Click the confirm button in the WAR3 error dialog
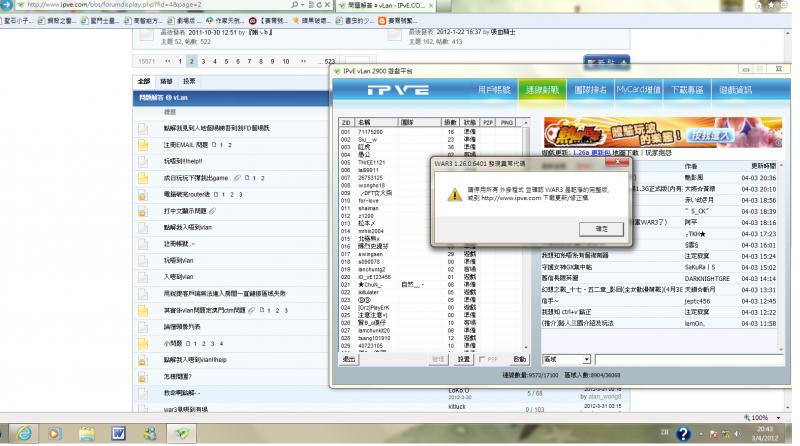Viewport: 800px width, 446px height. pyautogui.click(x=601, y=229)
